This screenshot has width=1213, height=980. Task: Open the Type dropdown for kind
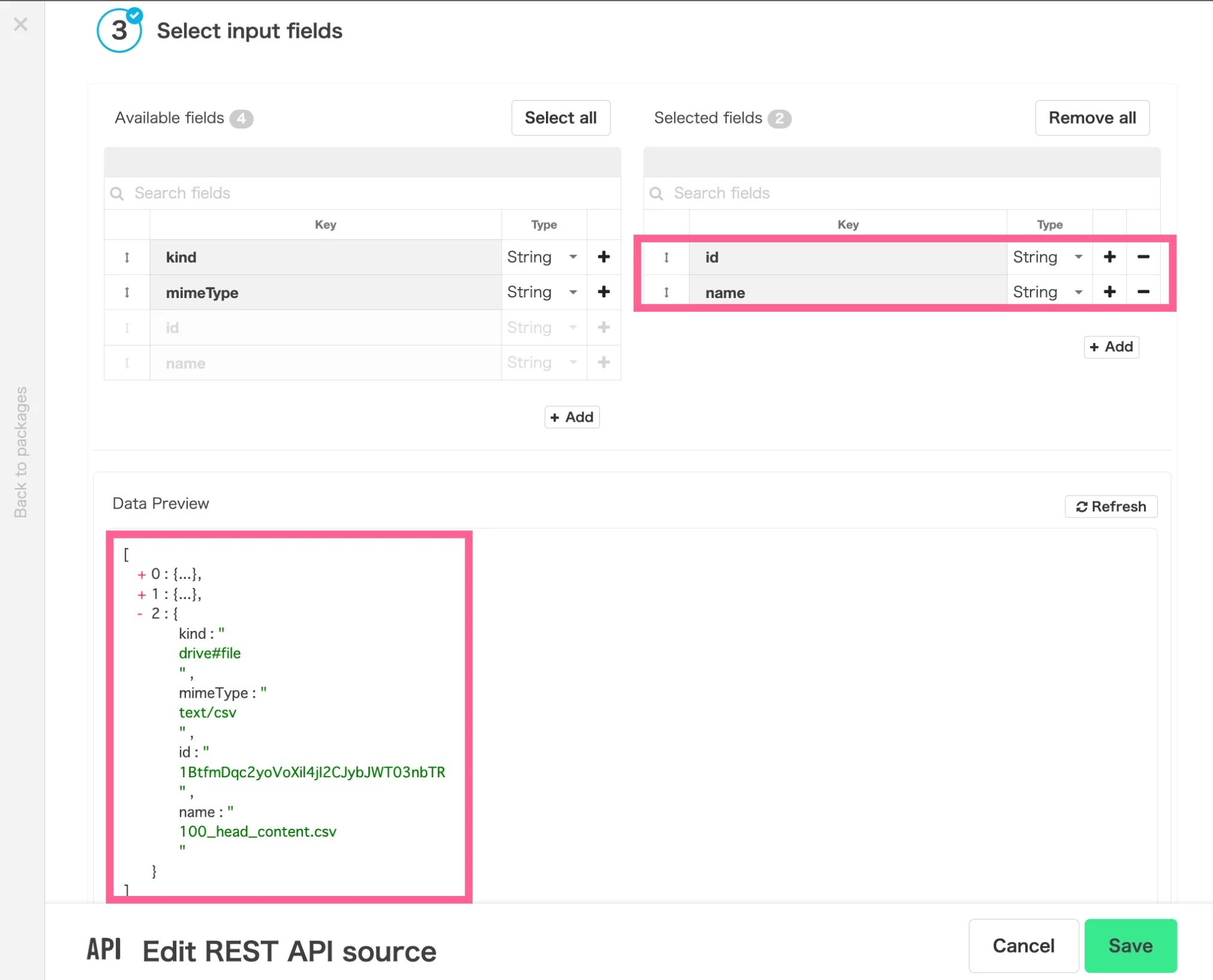(x=543, y=257)
